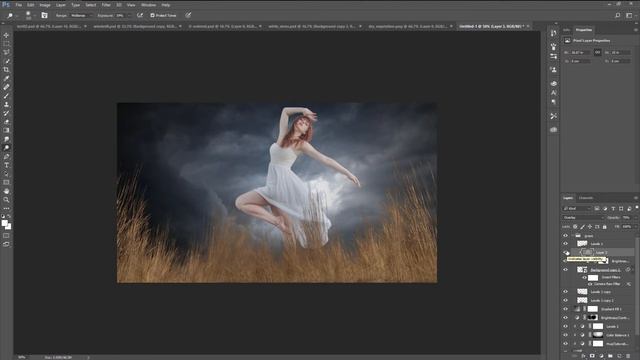
Task: Select the Eyedropper tool
Action: click(x=6, y=78)
